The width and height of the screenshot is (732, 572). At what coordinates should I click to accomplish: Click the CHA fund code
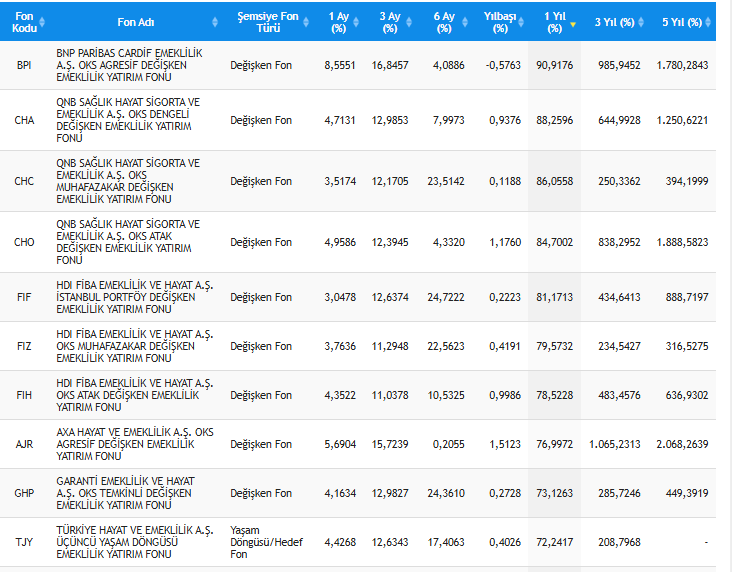pos(24,120)
